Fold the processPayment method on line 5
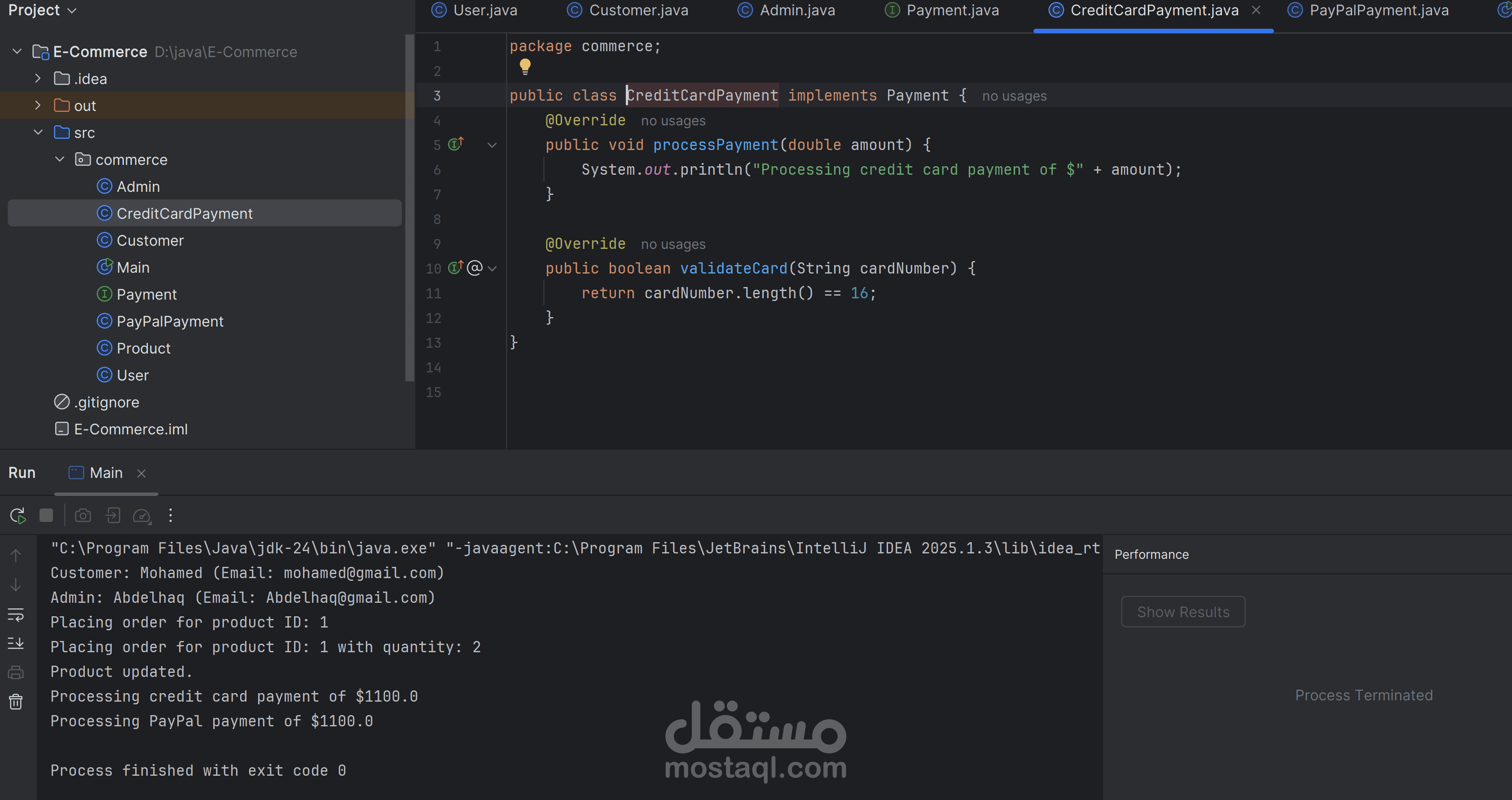This screenshot has width=1512, height=800. (492, 145)
